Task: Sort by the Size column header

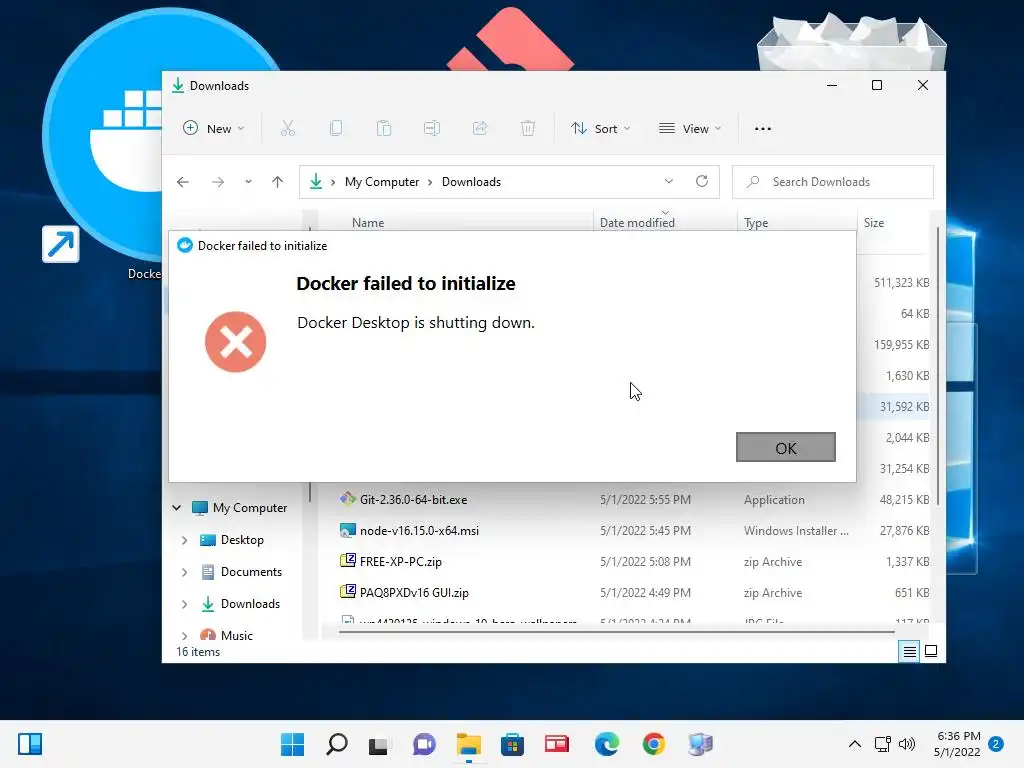Action: coord(874,223)
